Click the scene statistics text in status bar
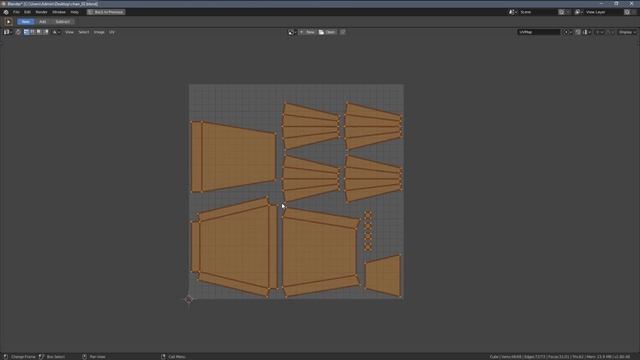This screenshot has width=640, height=360. point(560,357)
